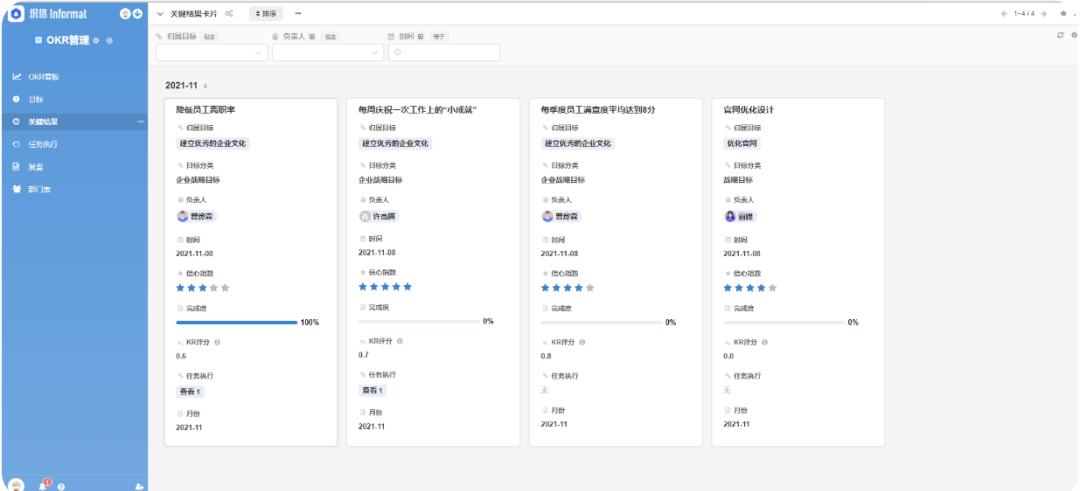Click the small arrow at far top right corner
Image resolution: width=1080 pixels, height=491 pixels.
click(x=1076, y=13)
